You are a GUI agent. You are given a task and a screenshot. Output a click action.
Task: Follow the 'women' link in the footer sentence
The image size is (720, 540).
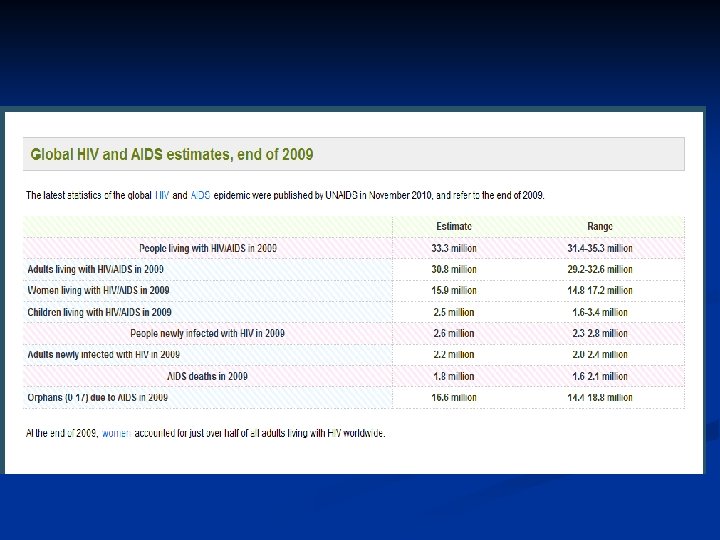click(x=117, y=433)
